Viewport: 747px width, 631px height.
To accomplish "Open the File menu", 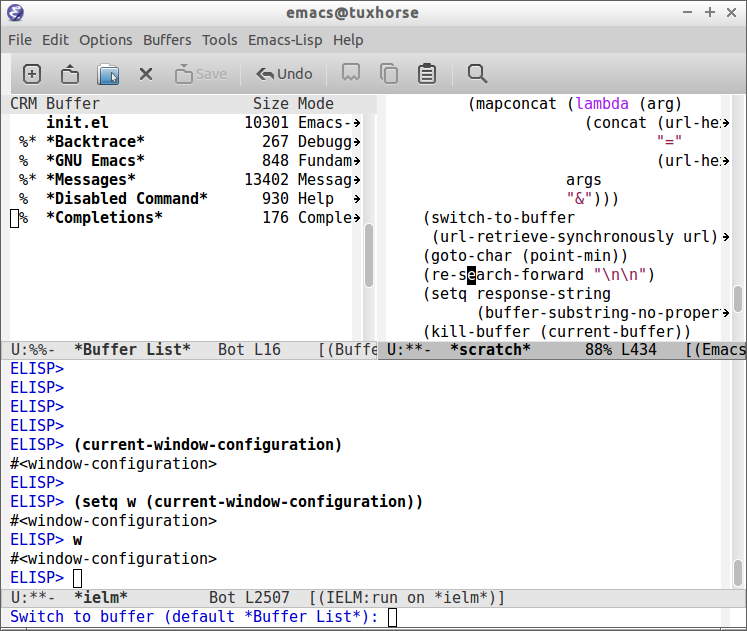I will pyautogui.click(x=20, y=40).
